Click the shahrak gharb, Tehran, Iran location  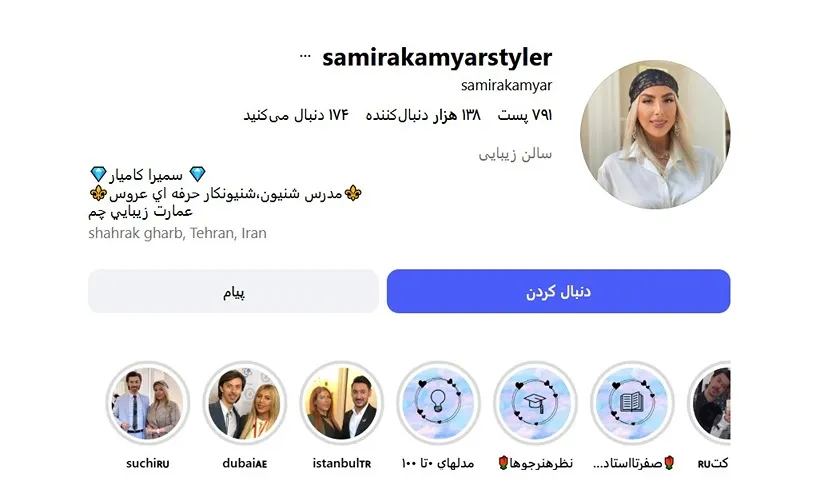click(178, 233)
